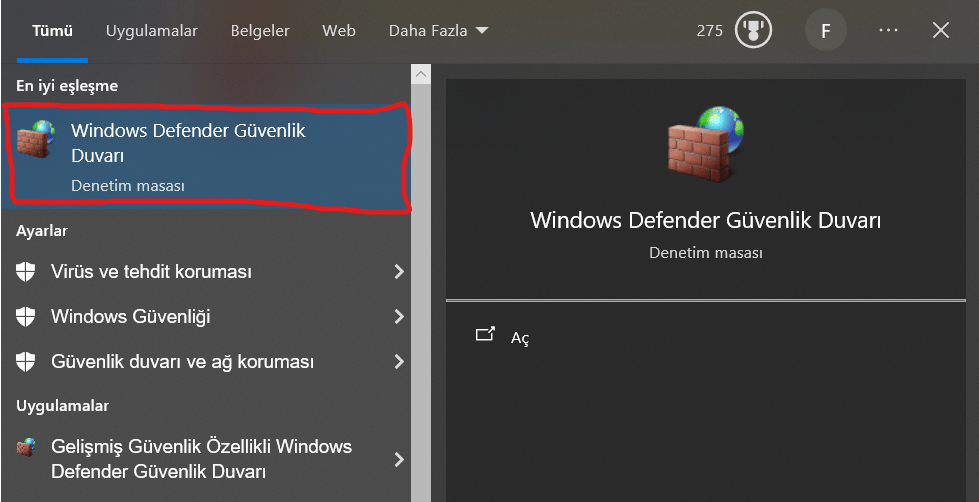The height and width of the screenshot is (502, 979).
Task: Open the three-dots options menu
Action: coord(888,30)
